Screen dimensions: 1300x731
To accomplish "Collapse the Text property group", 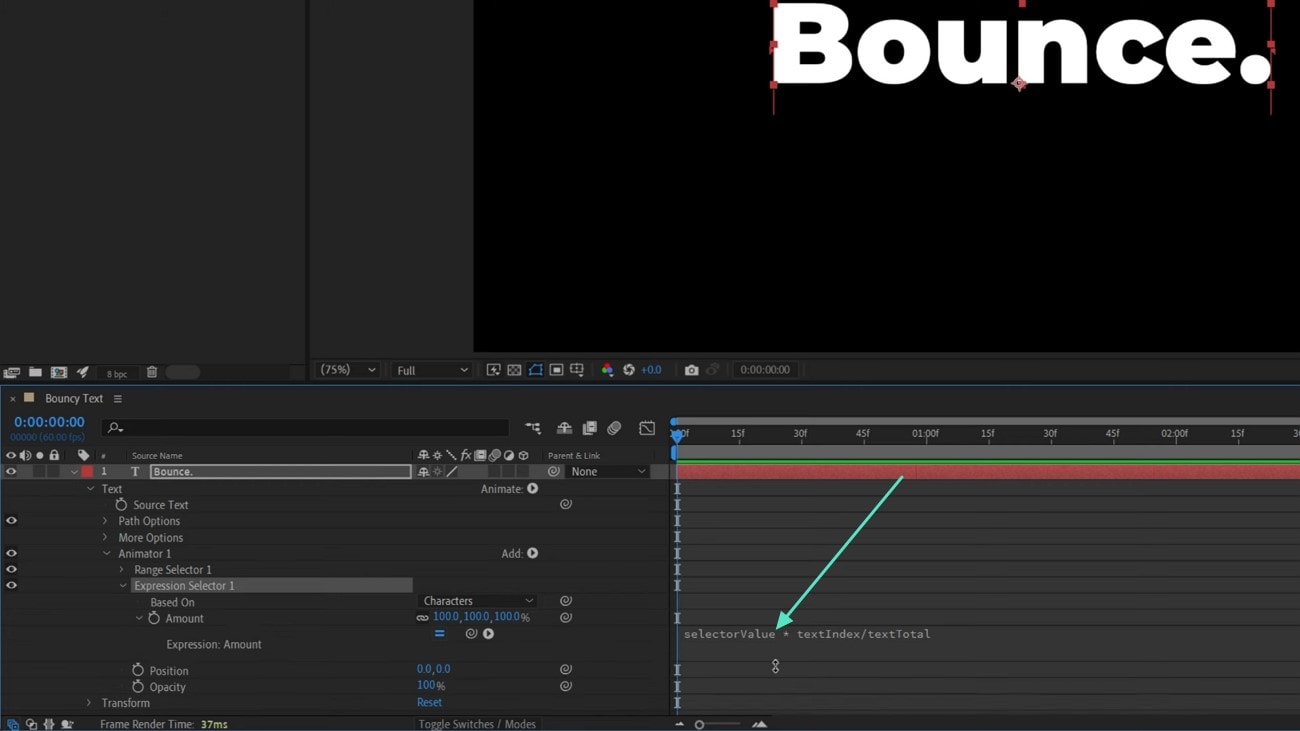I will [x=91, y=489].
